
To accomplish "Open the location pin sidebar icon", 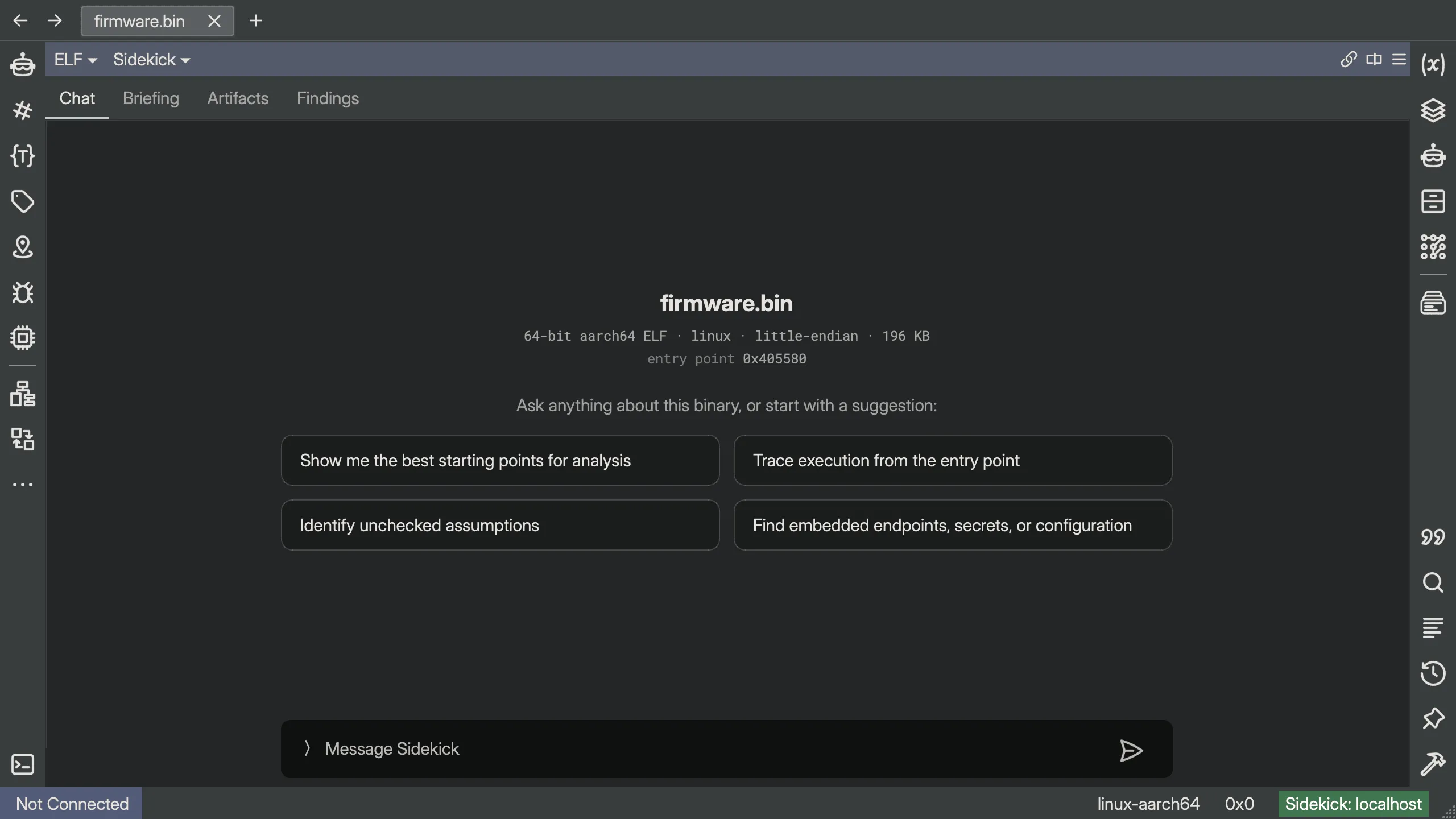I will pos(23,247).
